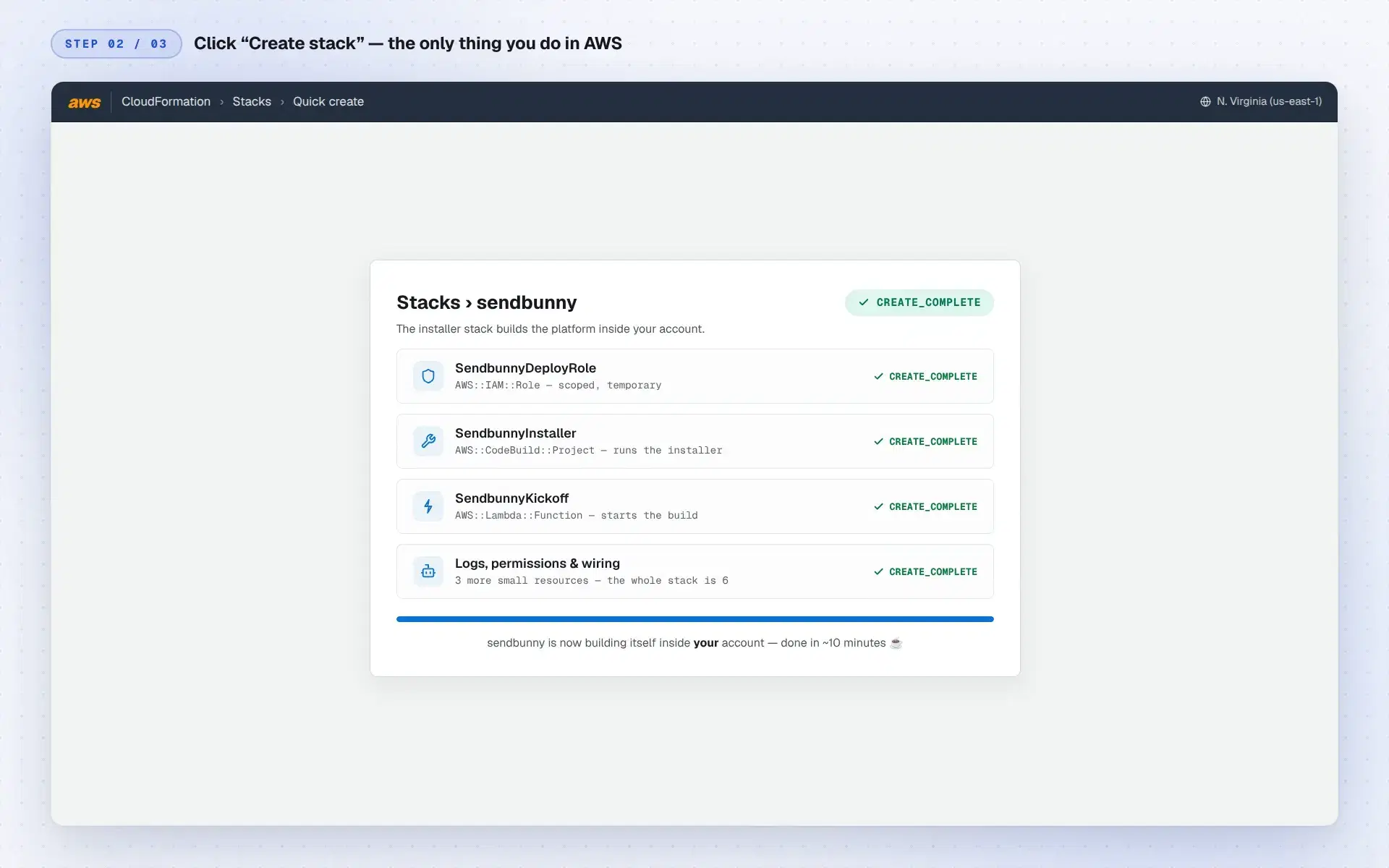Image resolution: width=1389 pixels, height=868 pixels.
Task: Click the coffee cup emoji
Action: coord(896,643)
